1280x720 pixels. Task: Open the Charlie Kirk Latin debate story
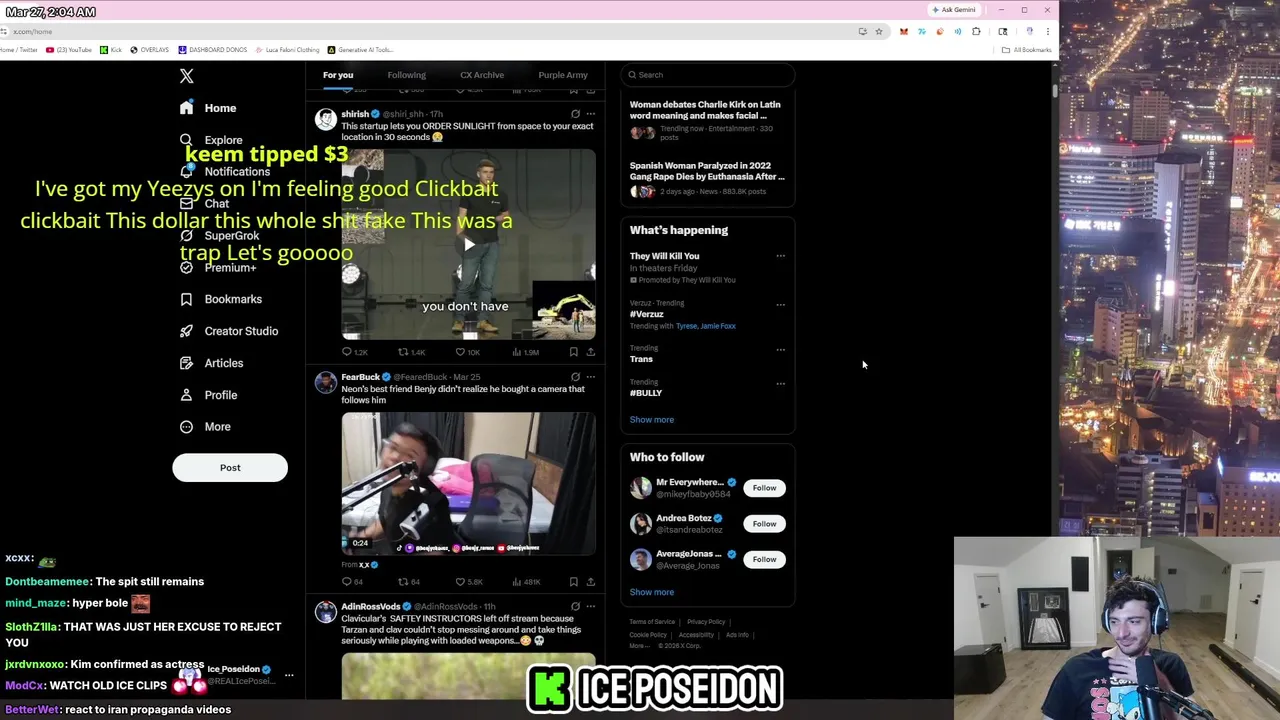(707, 121)
